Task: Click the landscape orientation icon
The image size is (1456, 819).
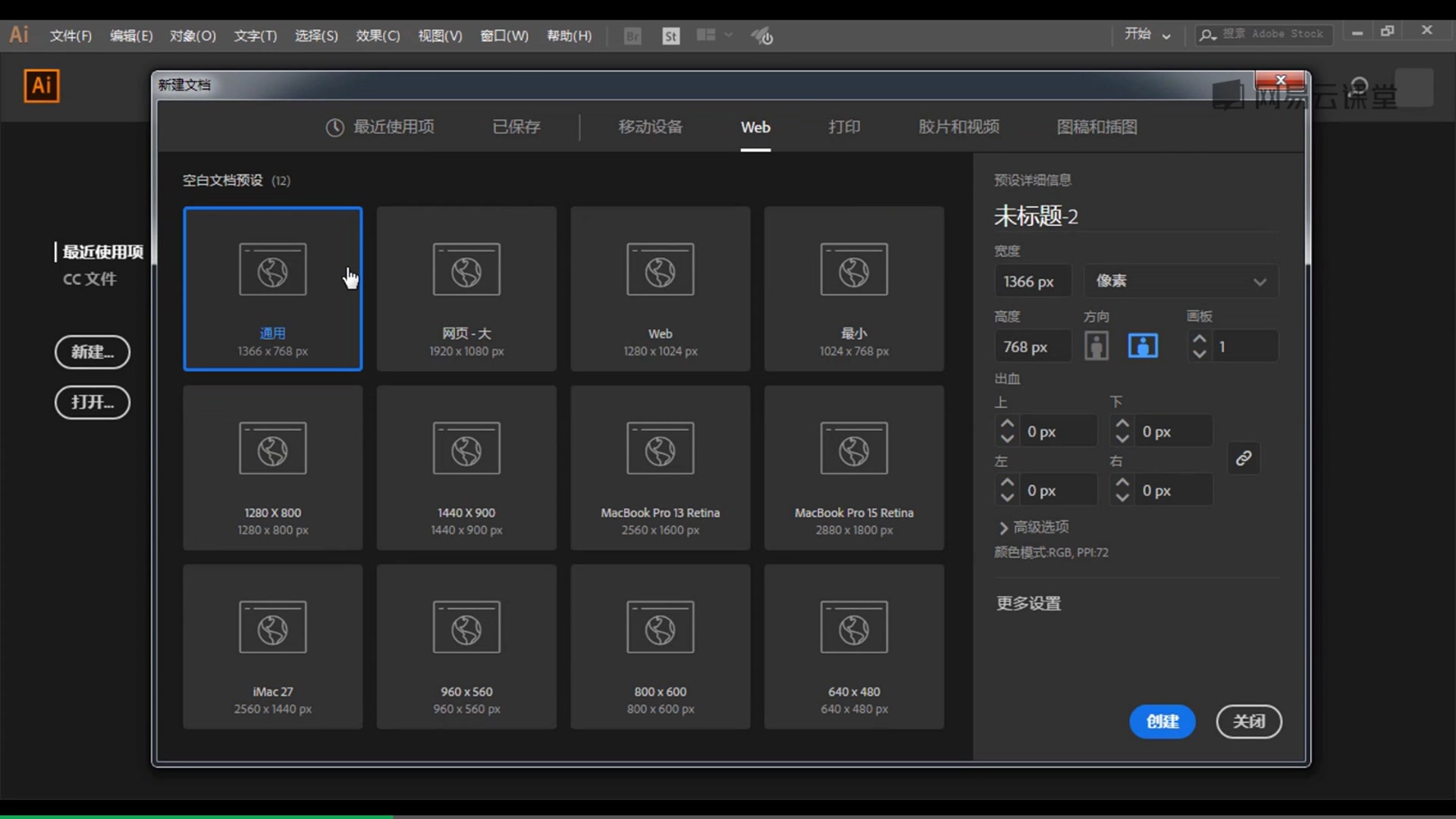Action: point(1143,346)
